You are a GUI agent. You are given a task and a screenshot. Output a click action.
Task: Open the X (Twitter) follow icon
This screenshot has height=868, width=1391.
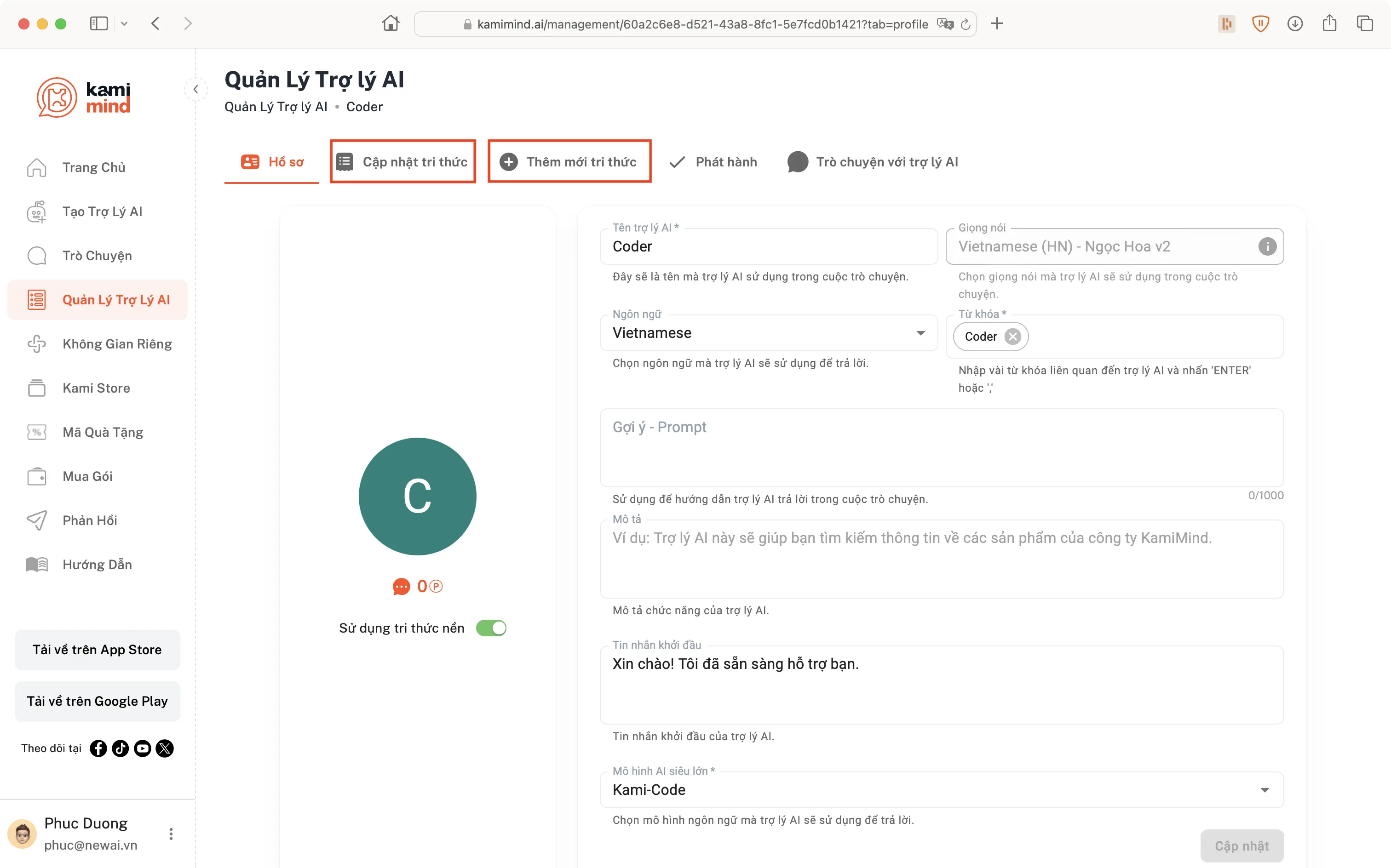(x=165, y=748)
